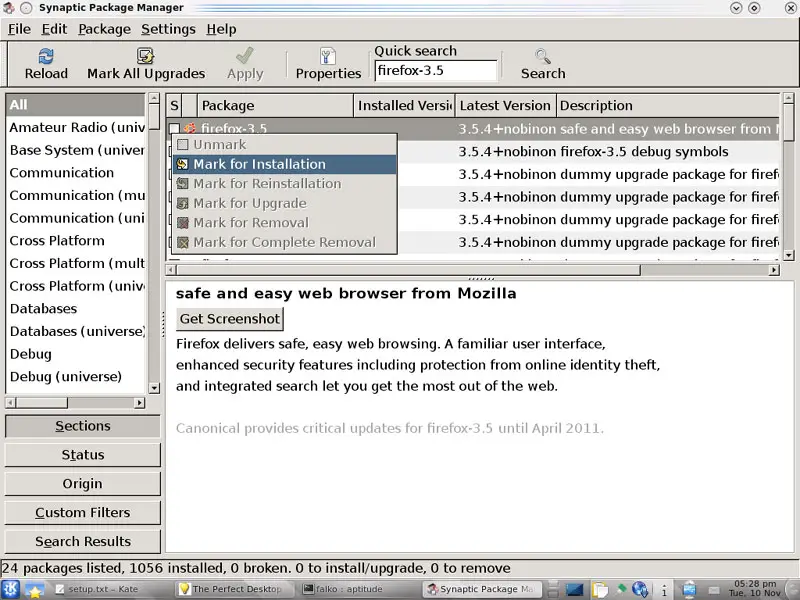Click the Synaptic window title bar icon

(9, 8)
